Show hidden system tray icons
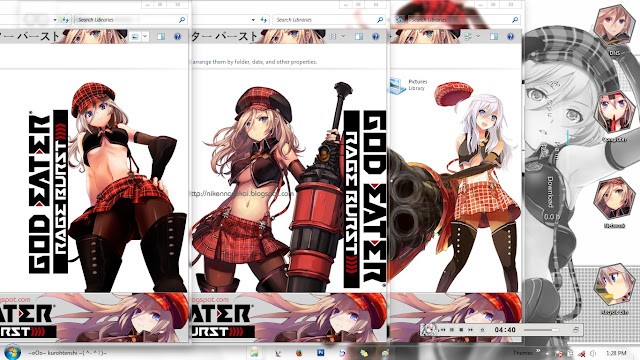The width and height of the screenshot is (640, 360). (548, 353)
